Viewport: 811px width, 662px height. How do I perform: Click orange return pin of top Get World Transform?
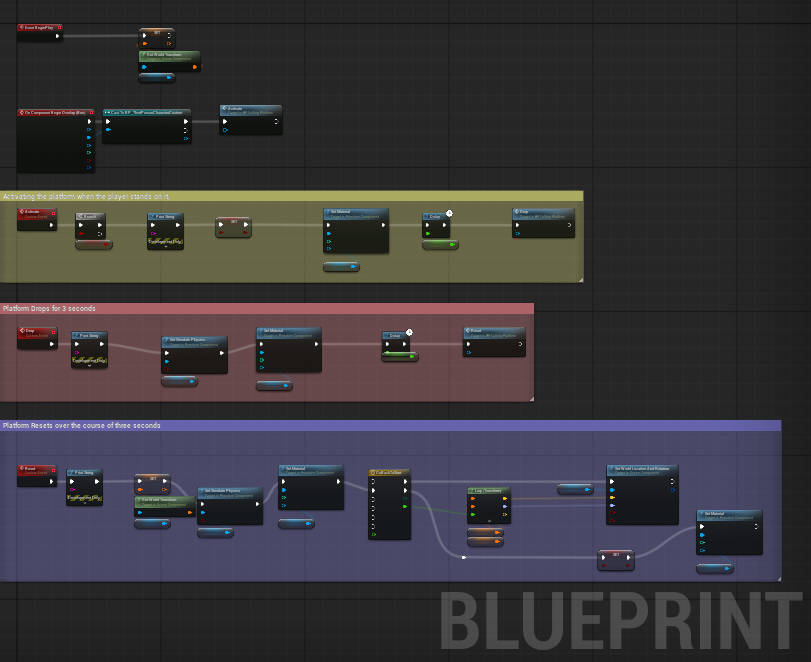coord(194,67)
